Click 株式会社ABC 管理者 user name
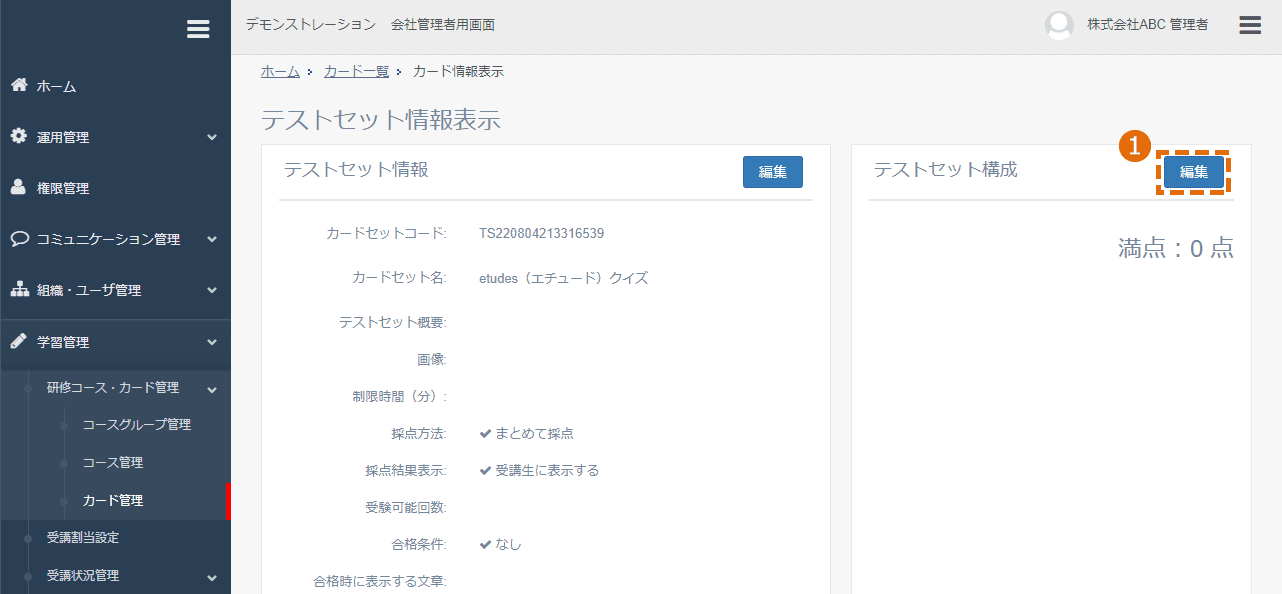The height and width of the screenshot is (594, 1282). tap(1148, 25)
